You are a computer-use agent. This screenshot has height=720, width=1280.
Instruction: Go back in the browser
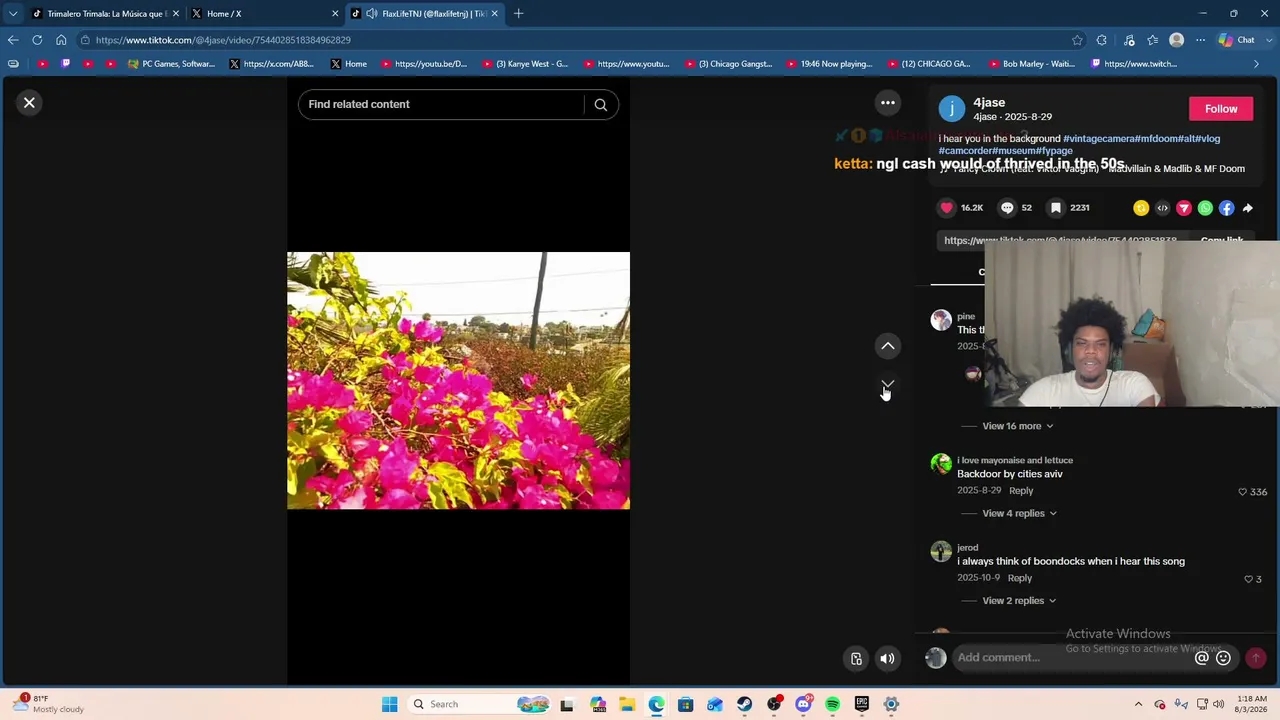point(12,40)
